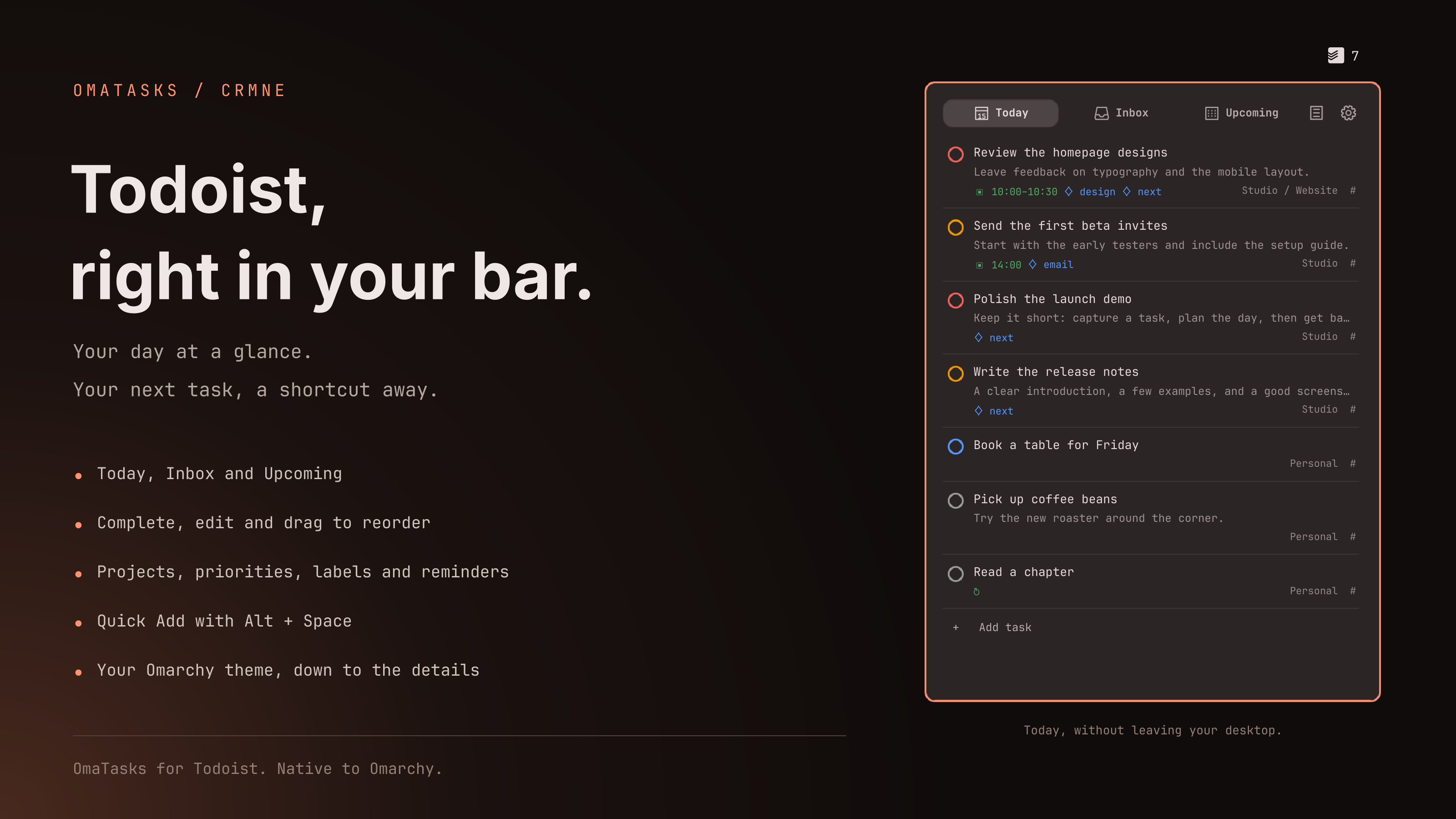Viewport: 1456px width, 819px height.
Task: Click the 'next' label under Polish launch demo
Action: pos(1001,338)
